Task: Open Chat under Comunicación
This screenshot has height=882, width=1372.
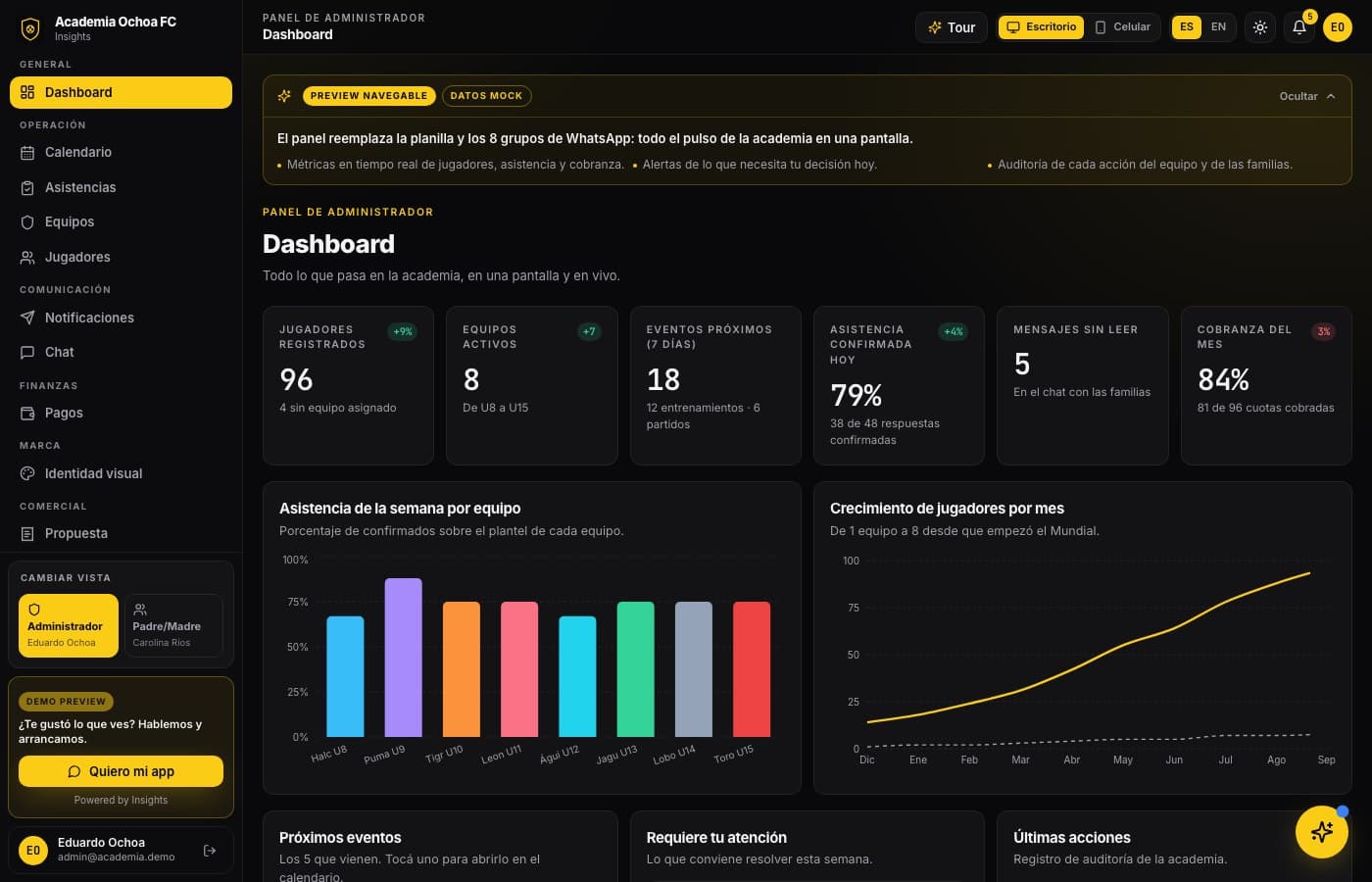Action: [121, 353]
